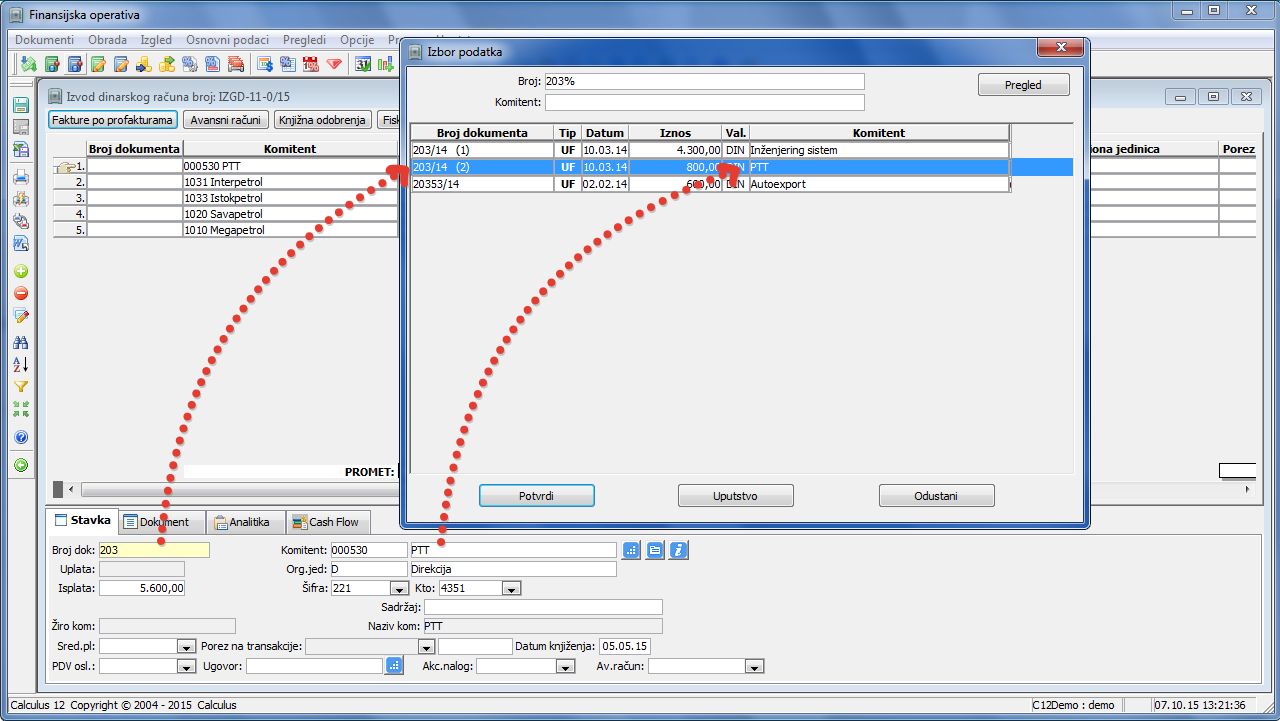Click the red gem toolbar icon
The height and width of the screenshot is (721, 1280).
[x=333, y=65]
